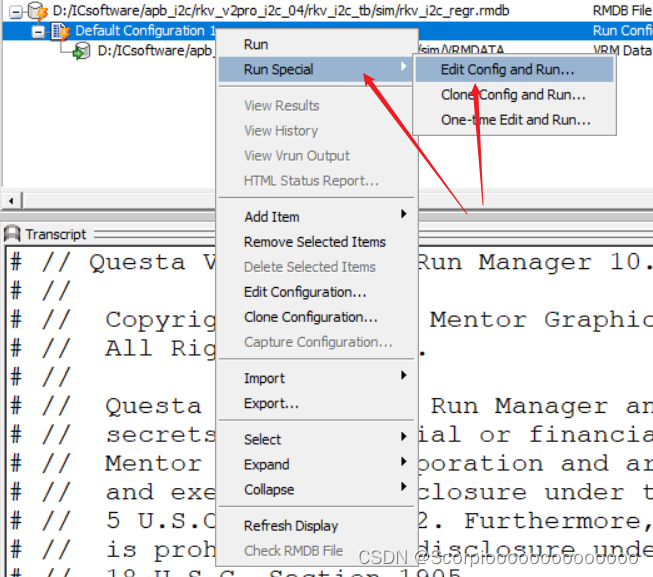Click the VRMDATA database icon
Image resolution: width=653 pixels, height=577 pixels.
[x=81, y=51]
